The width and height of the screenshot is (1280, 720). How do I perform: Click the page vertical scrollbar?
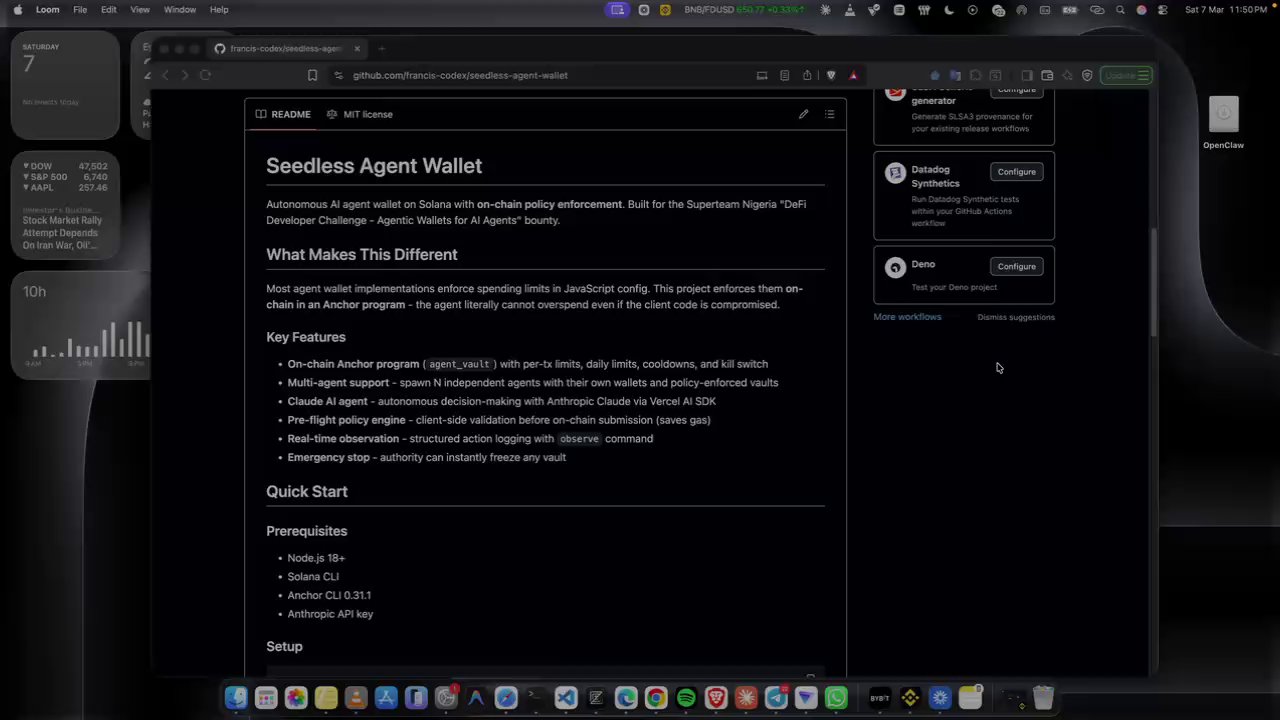pos(1153,280)
